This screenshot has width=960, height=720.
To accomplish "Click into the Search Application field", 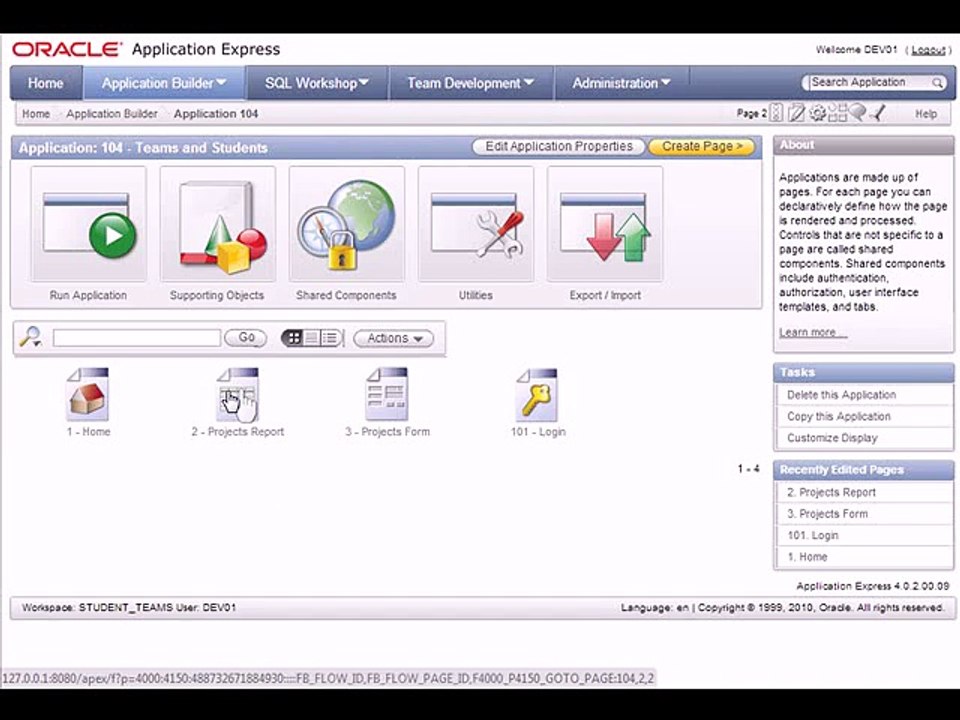I will pyautogui.click(x=868, y=83).
